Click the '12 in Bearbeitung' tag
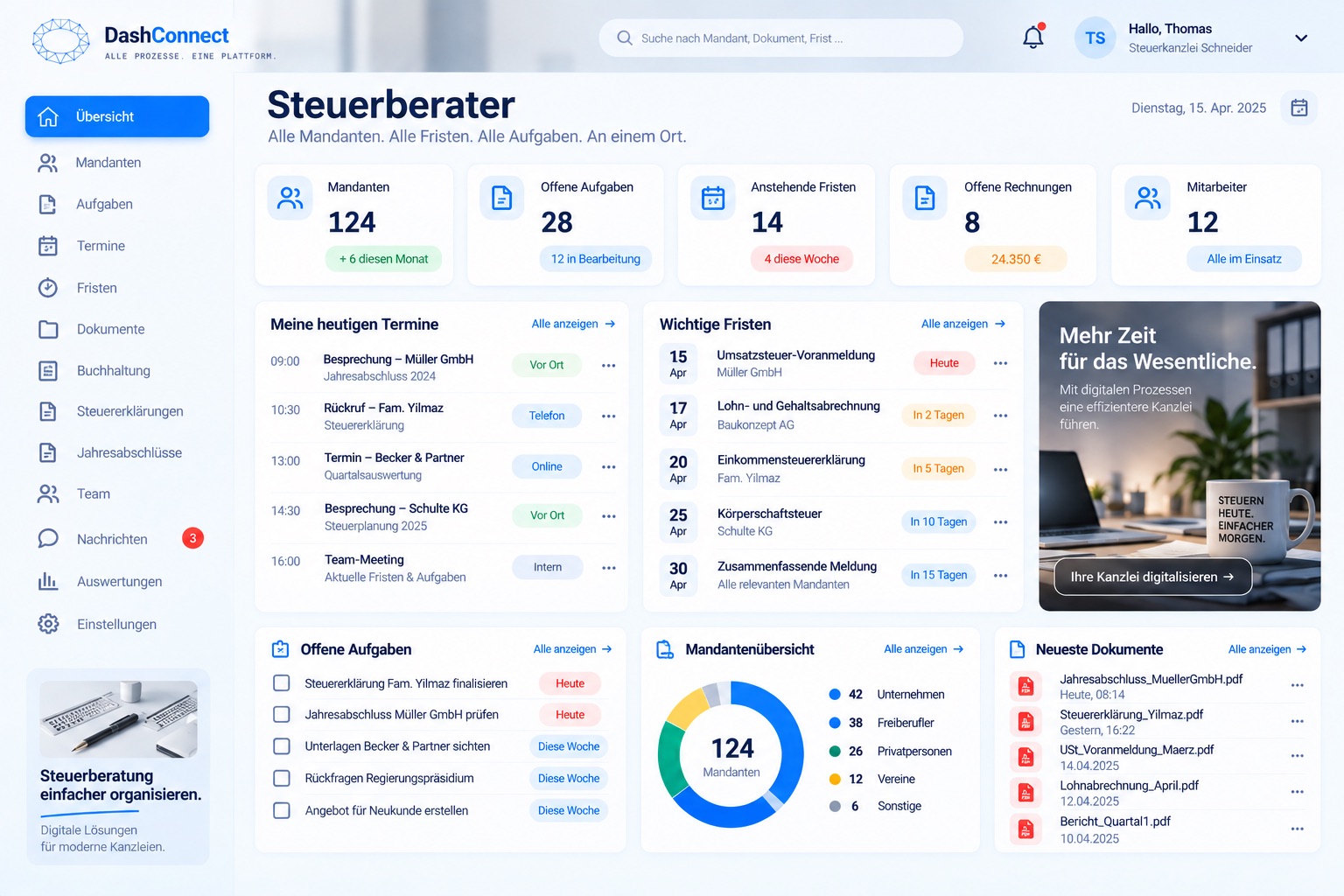Screen dimensions: 1344x896 pos(596,259)
